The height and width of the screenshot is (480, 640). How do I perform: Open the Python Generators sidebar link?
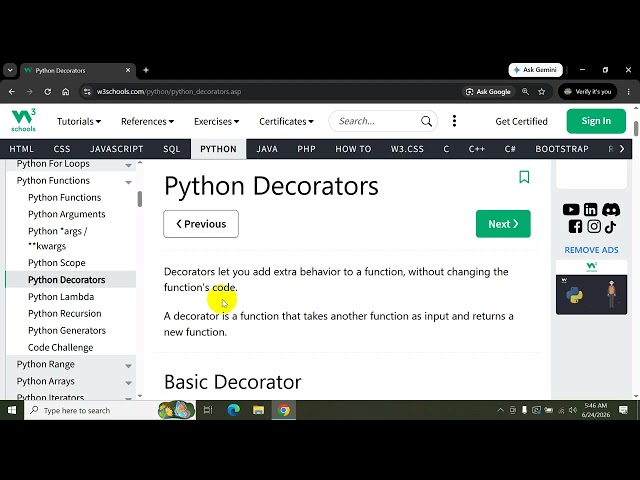coord(67,331)
